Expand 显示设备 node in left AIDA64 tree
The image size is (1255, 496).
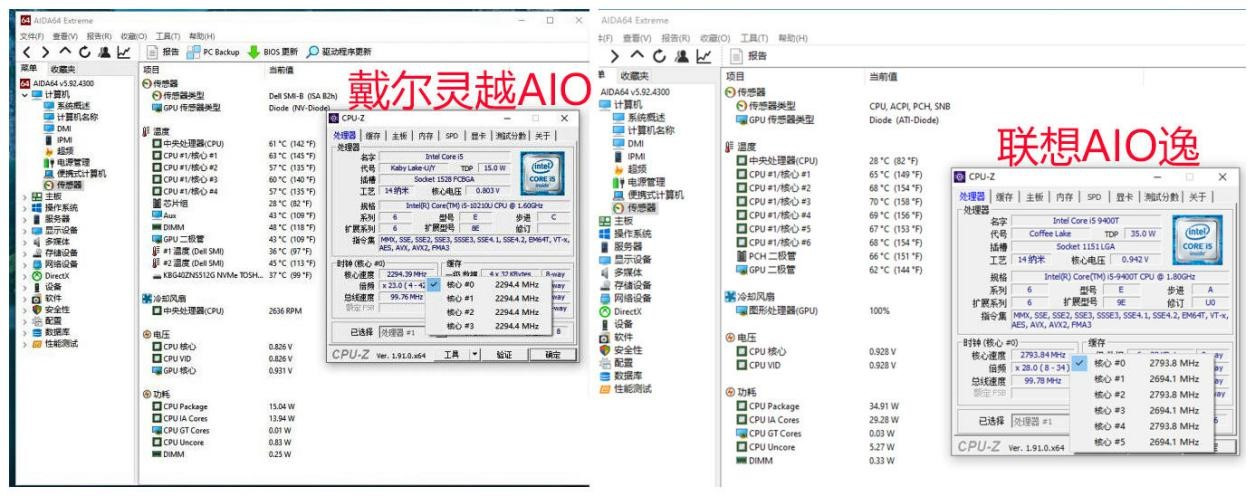(24, 229)
